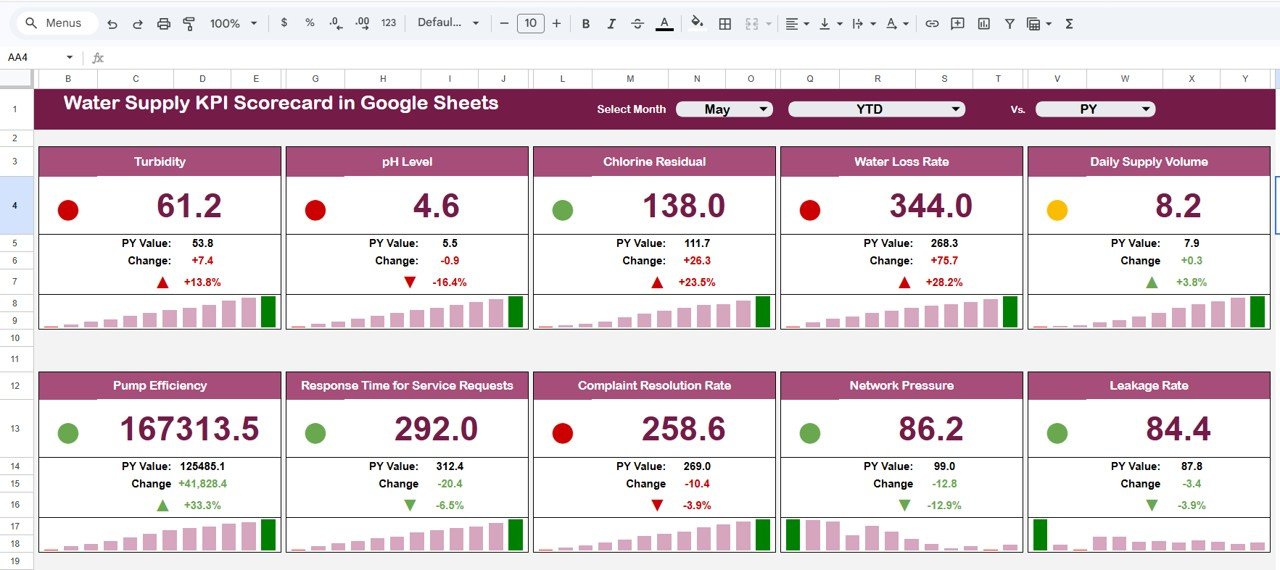Click the Network Pressure value 86.2

931,429
